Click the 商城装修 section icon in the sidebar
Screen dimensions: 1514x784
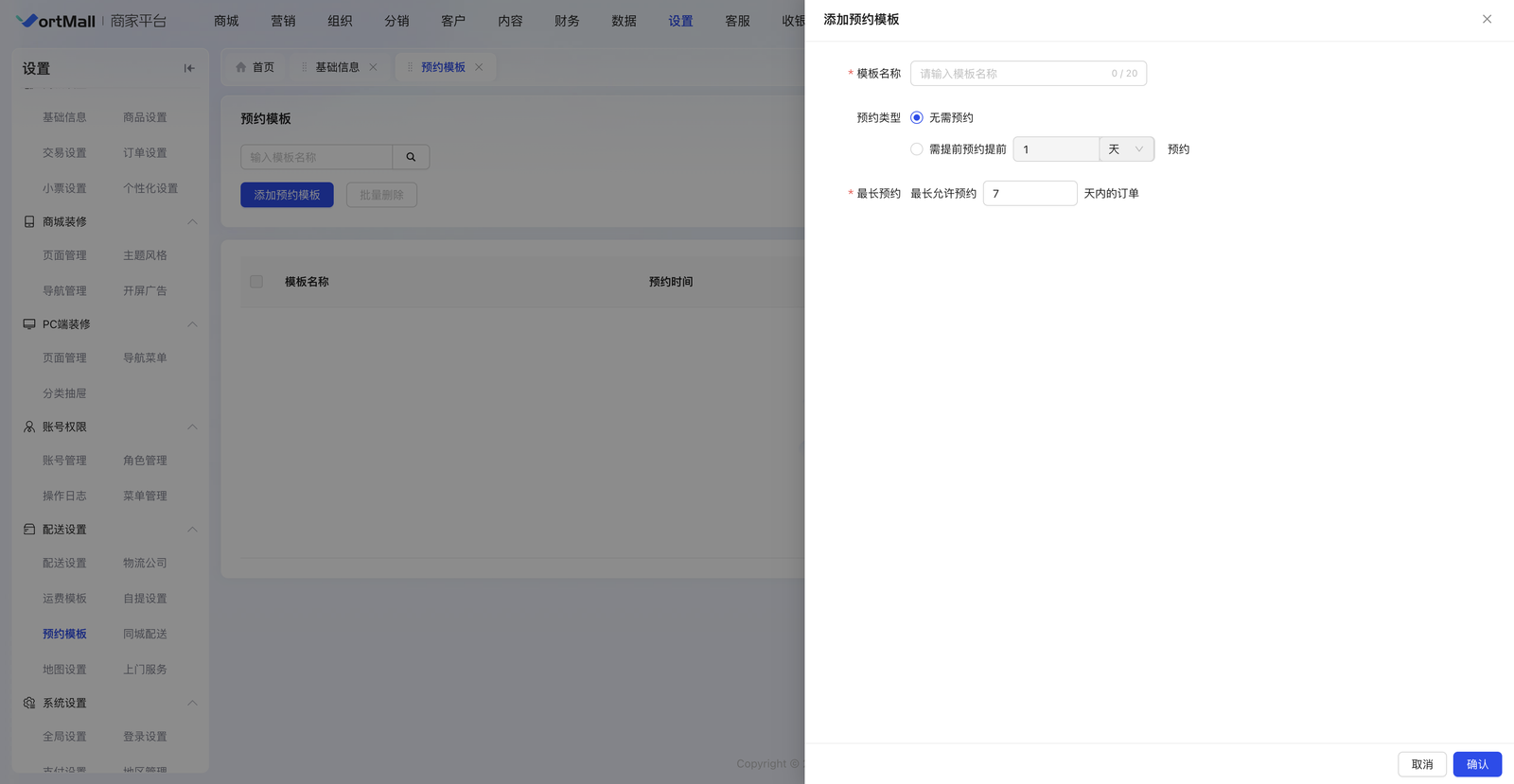[x=29, y=221]
